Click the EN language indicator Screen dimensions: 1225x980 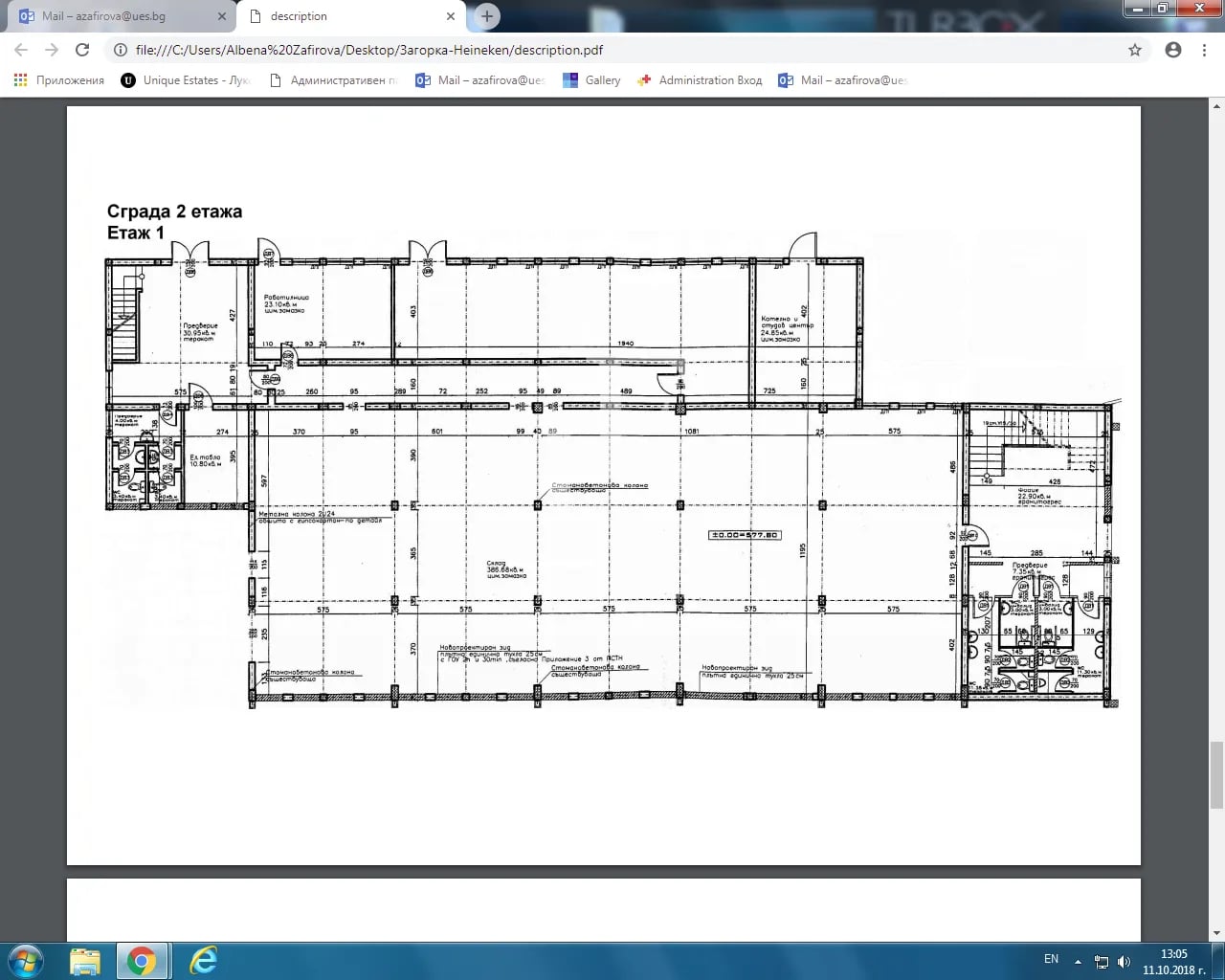tap(1051, 959)
